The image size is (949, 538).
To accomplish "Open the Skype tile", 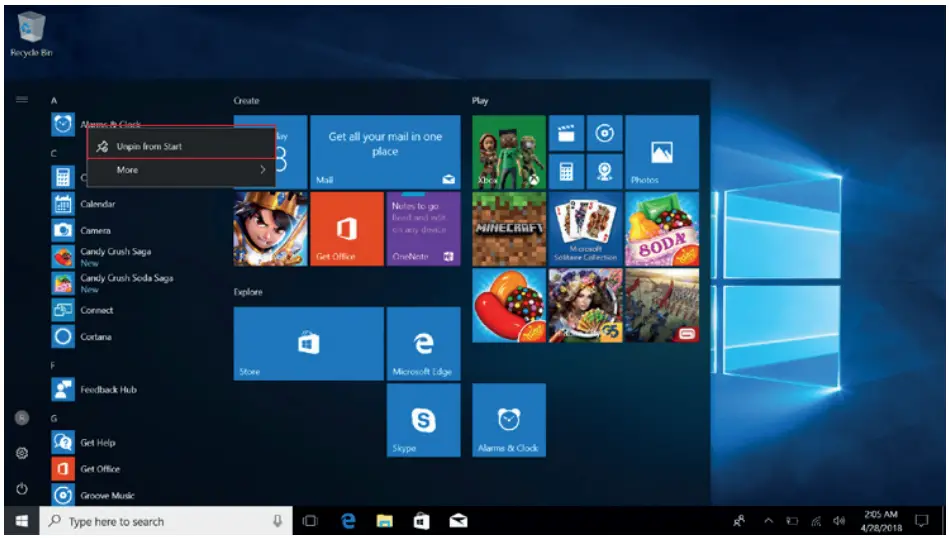I will click(423, 421).
